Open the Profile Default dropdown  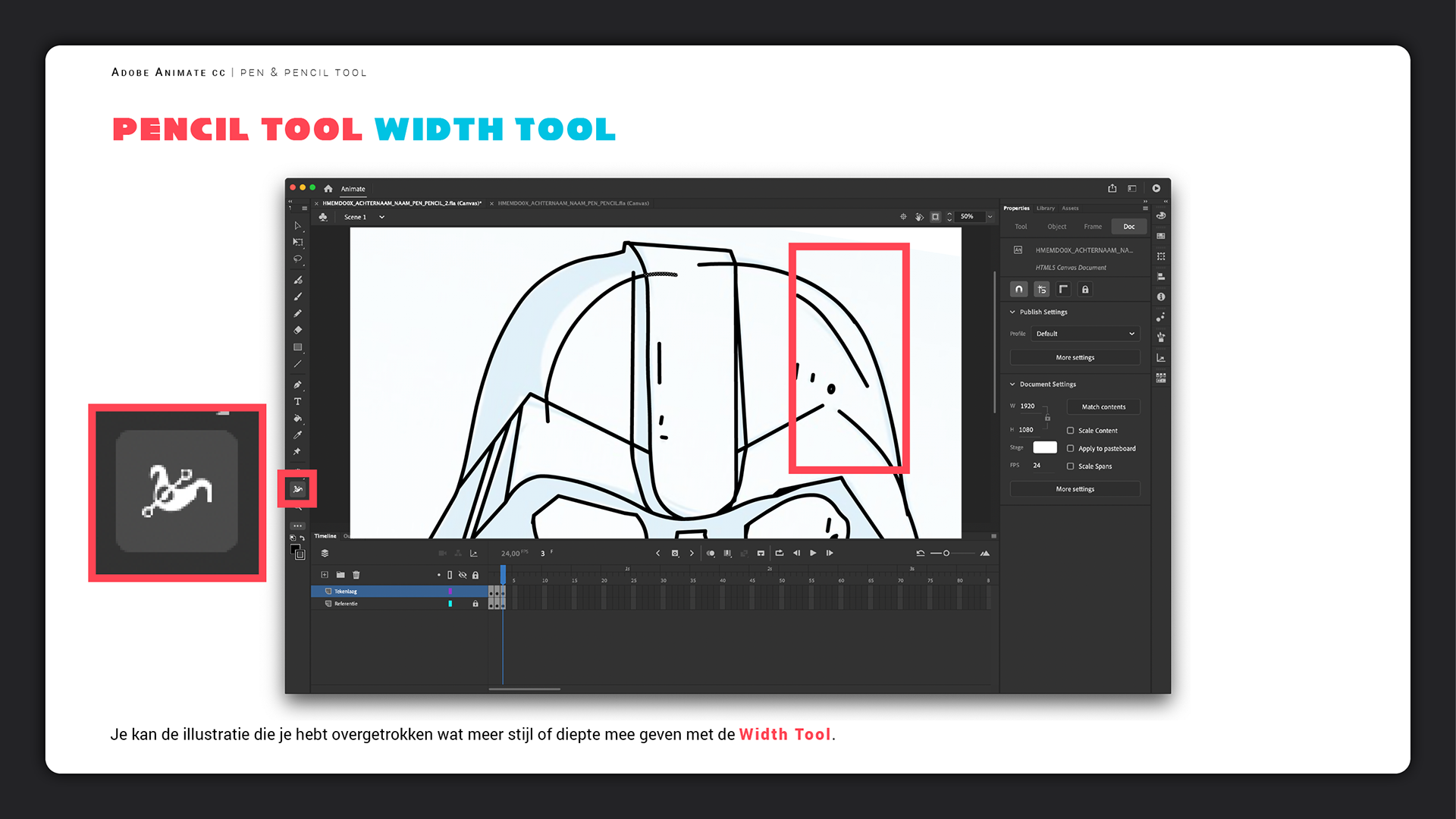(1084, 334)
